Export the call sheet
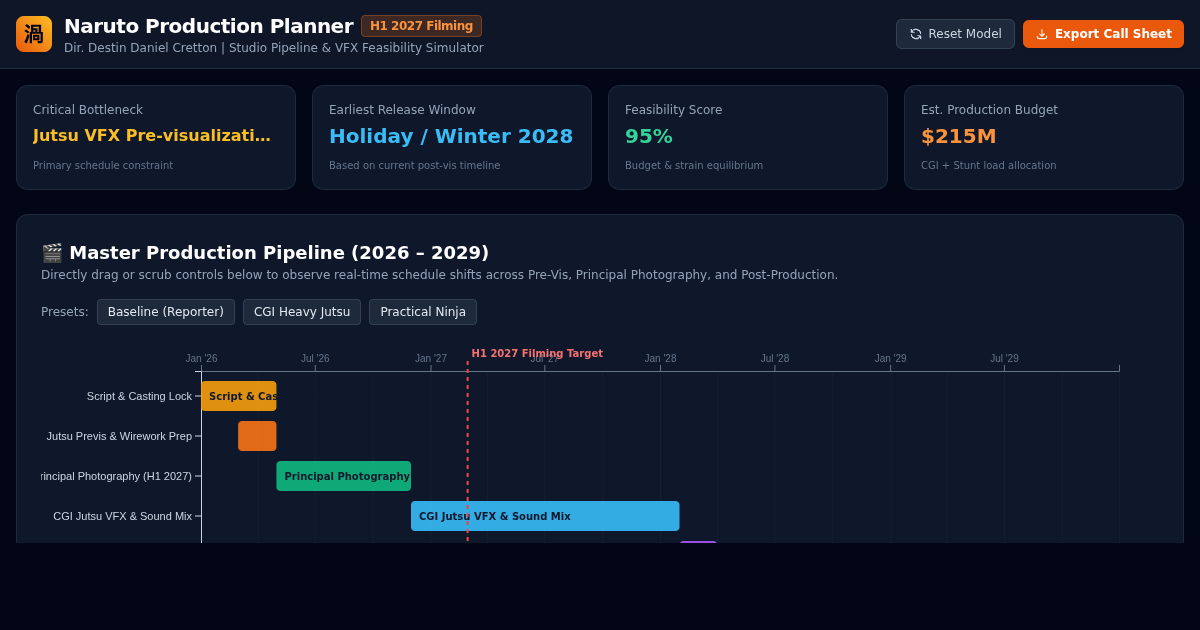This screenshot has height=630, width=1200. [x=1103, y=34]
